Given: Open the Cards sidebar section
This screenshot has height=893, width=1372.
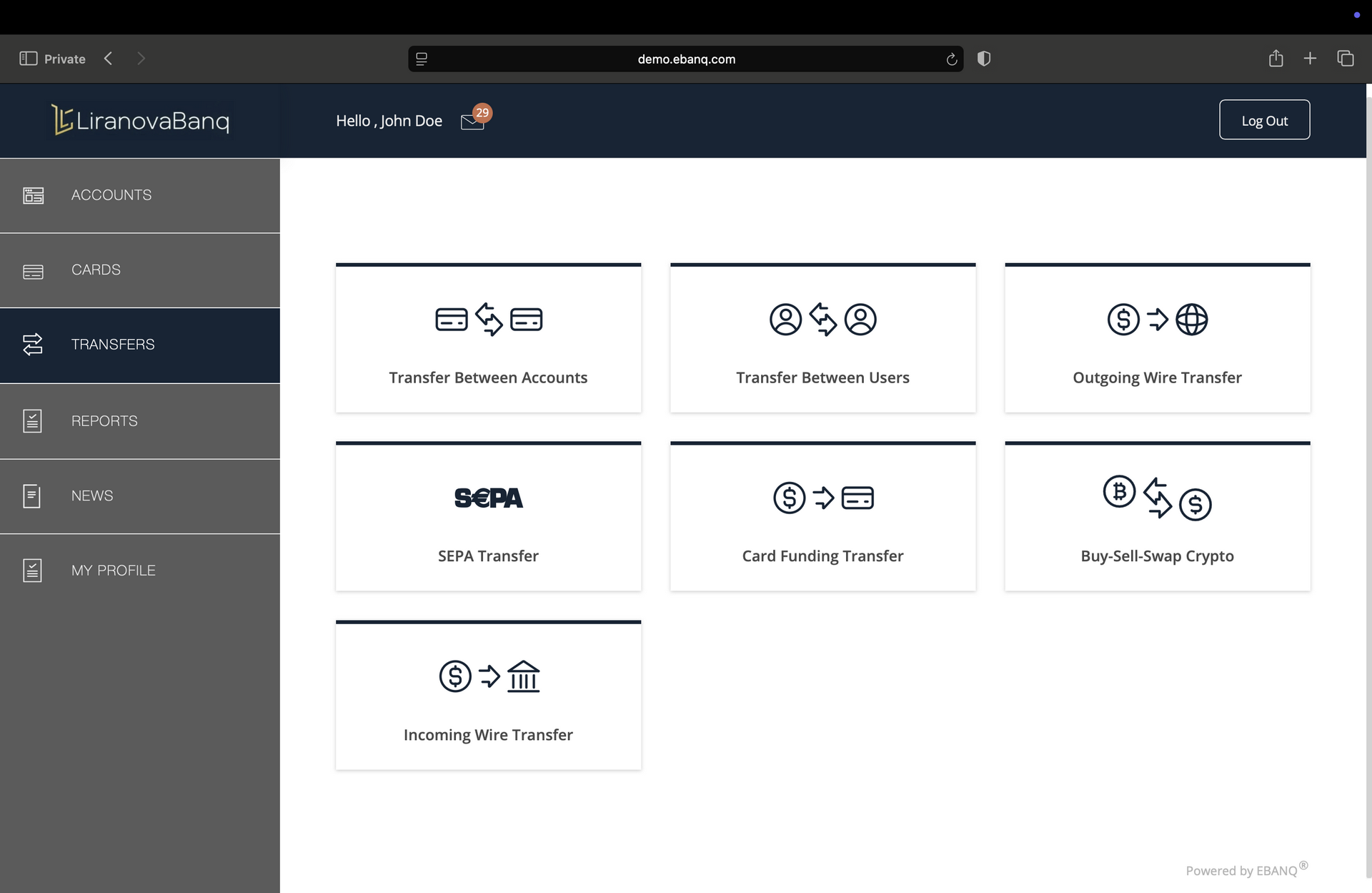Looking at the screenshot, I should coord(96,270).
